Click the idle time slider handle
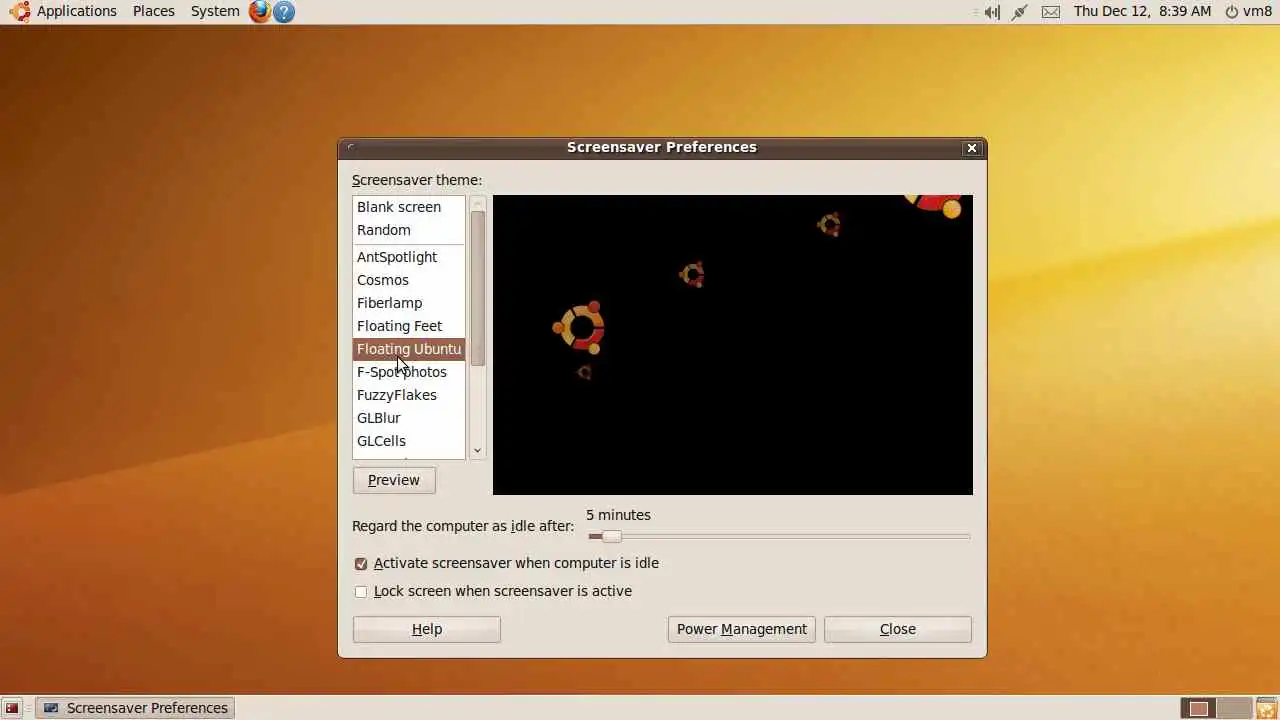Viewport: 1280px width, 720px height. point(611,537)
